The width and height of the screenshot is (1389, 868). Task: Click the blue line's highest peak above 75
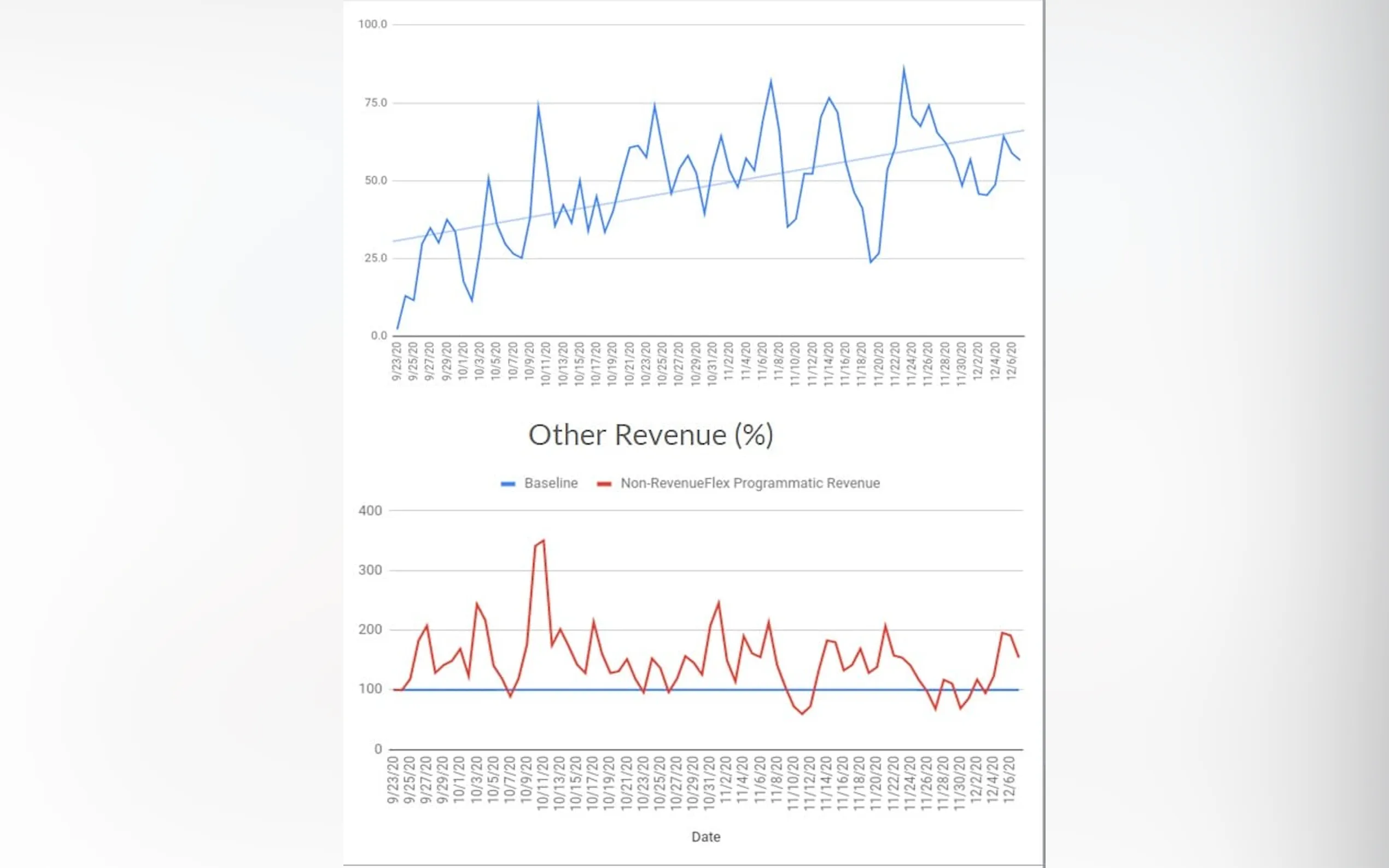click(903, 69)
